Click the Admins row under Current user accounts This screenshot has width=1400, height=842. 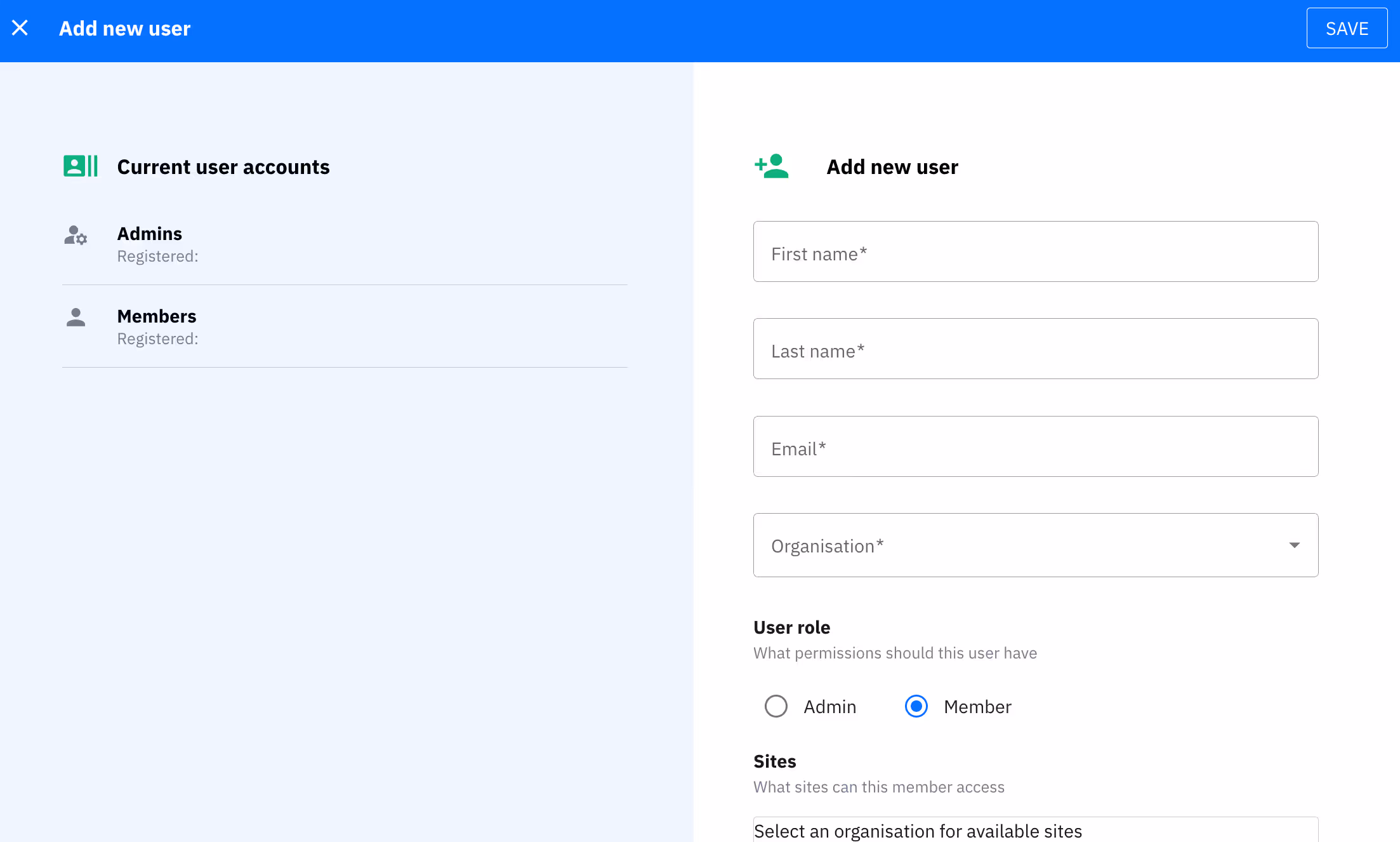tap(149, 233)
